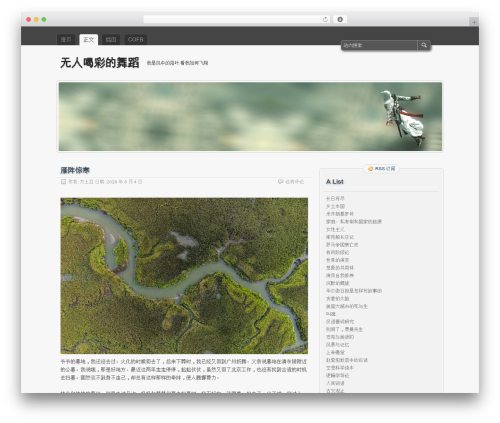Image resolution: width=500 pixels, height=423 pixels.
Task: Click the browser reload icon
Action: [x=325, y=19]
